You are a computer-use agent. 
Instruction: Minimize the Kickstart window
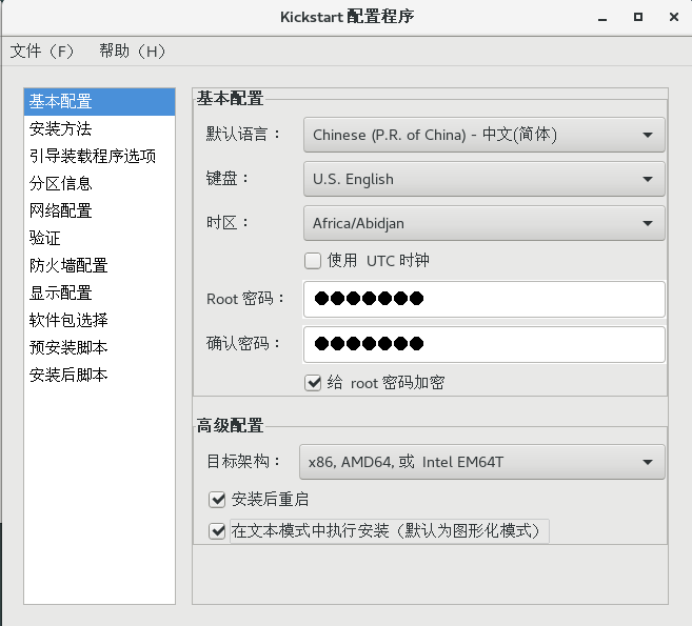coord(602,18)
